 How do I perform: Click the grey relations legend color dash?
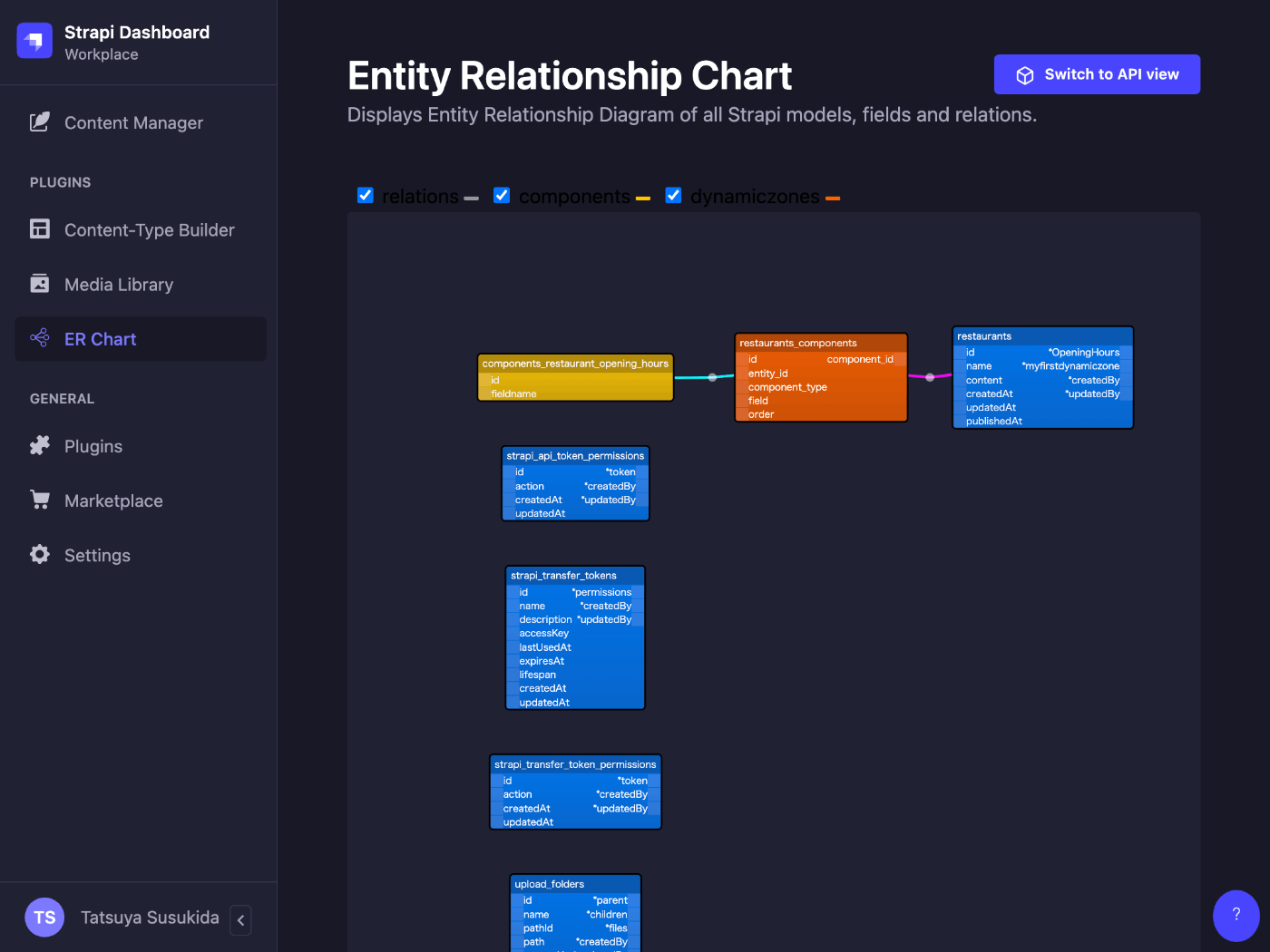tap(471, 199)
